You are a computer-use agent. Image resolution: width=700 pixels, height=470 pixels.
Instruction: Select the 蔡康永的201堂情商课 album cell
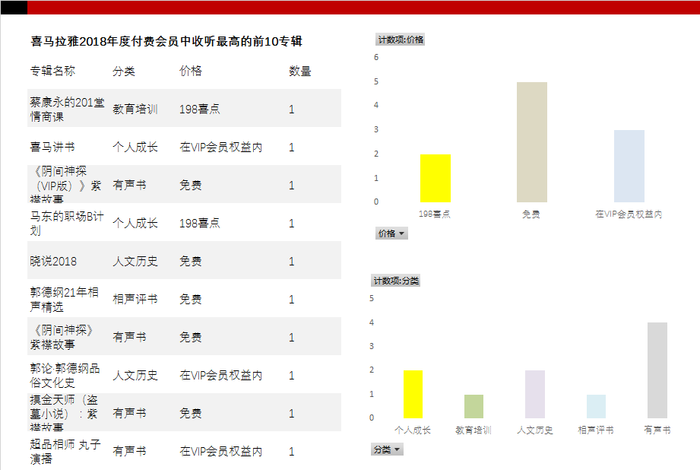tap(65, 108)
